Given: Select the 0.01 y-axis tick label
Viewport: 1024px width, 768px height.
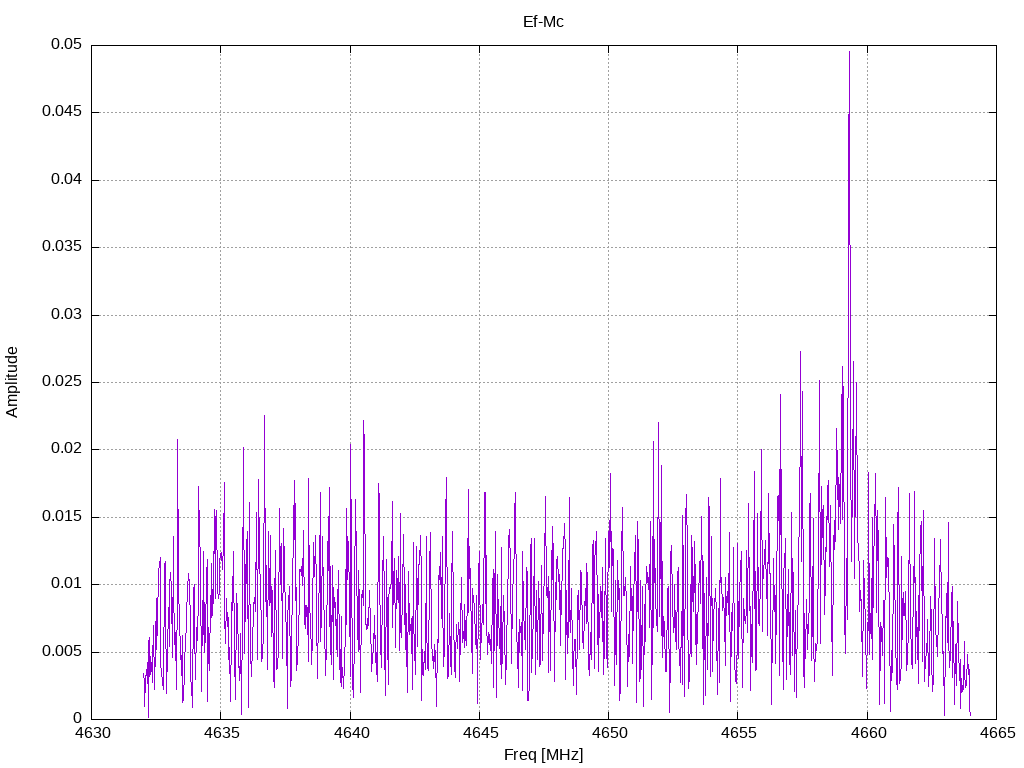Looking at the screenshot, I should coord(67,584).
